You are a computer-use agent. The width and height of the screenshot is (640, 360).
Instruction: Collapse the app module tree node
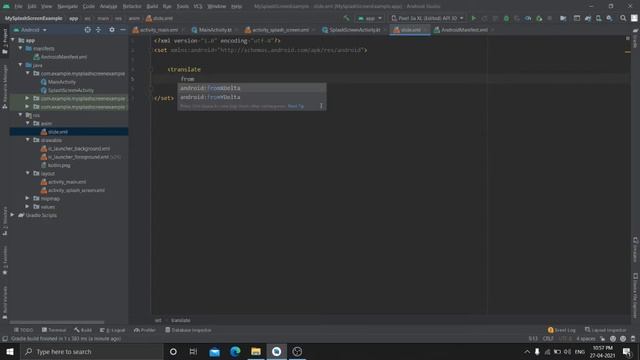click(x=13, y=40)
